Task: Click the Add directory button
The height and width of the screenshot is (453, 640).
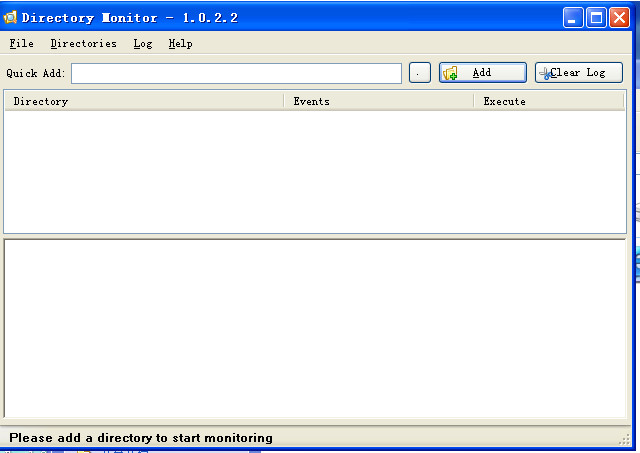Action: (482, 73)
